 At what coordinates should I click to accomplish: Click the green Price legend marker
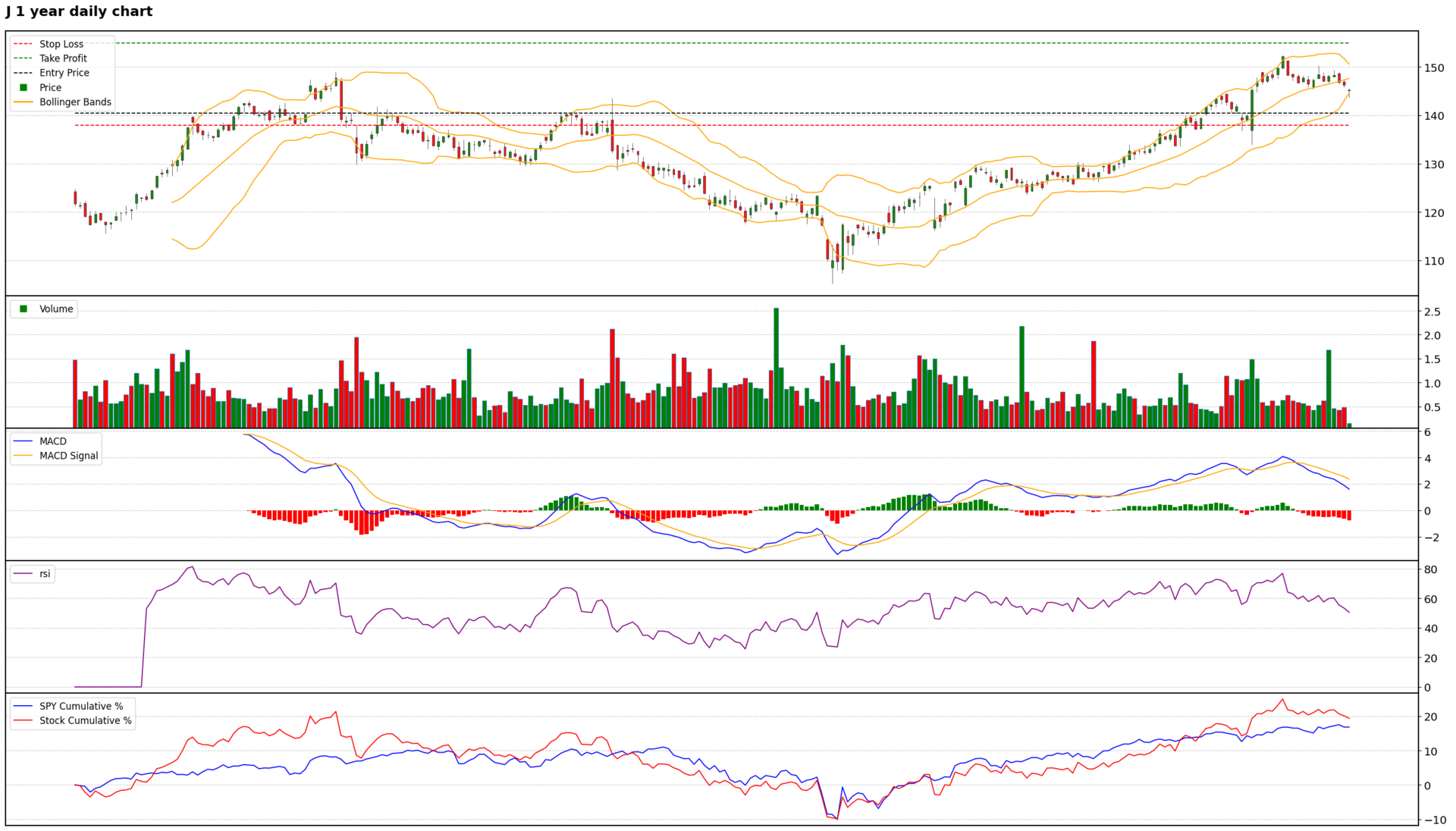pyautogui.click(x=24, y=87)
